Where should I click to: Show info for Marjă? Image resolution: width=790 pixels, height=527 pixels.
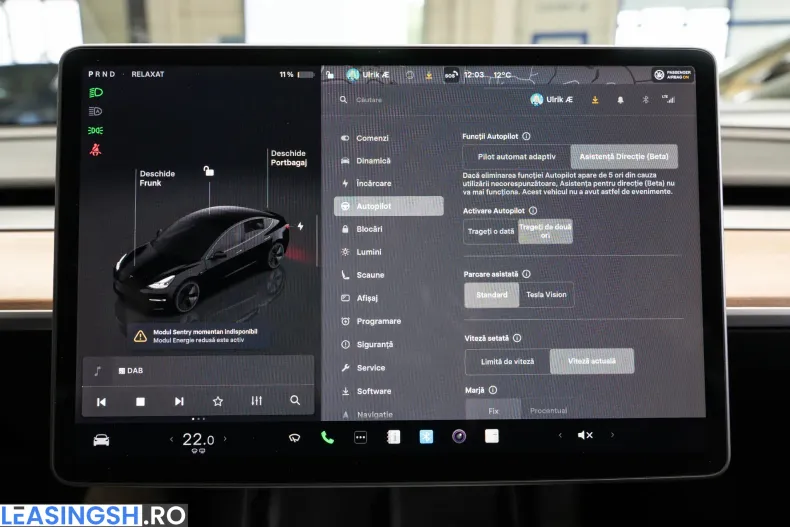coord(493,390)
